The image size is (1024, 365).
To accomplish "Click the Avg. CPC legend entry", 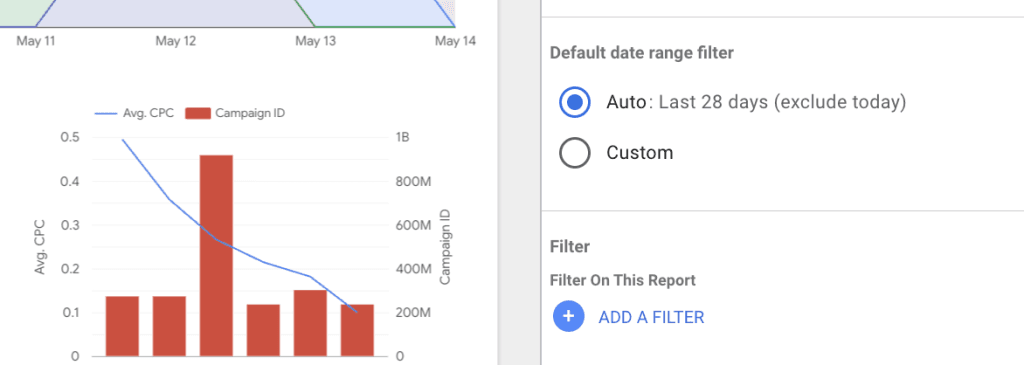I will [x=135, y=113].
